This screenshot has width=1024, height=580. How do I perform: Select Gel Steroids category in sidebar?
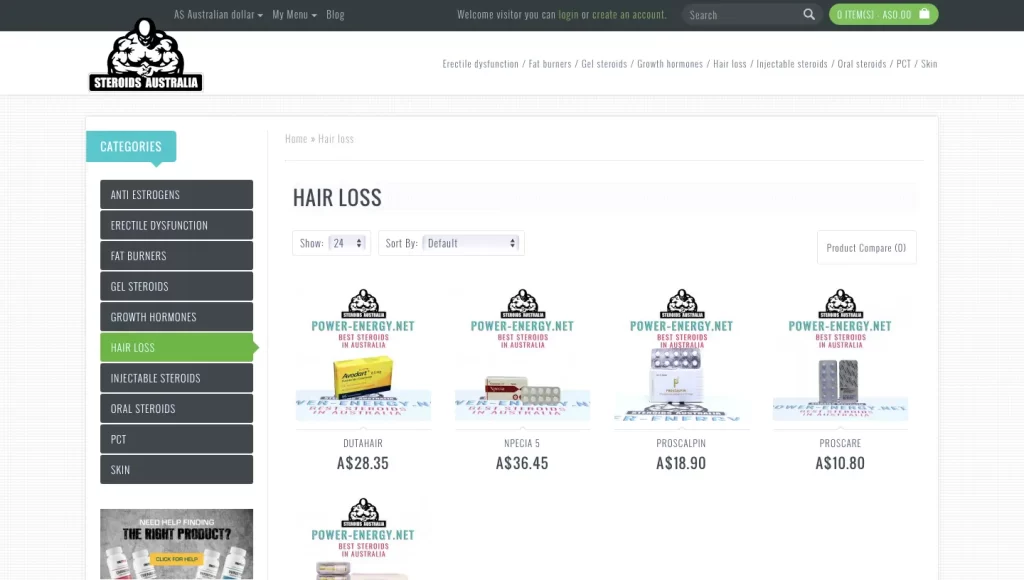176,287
